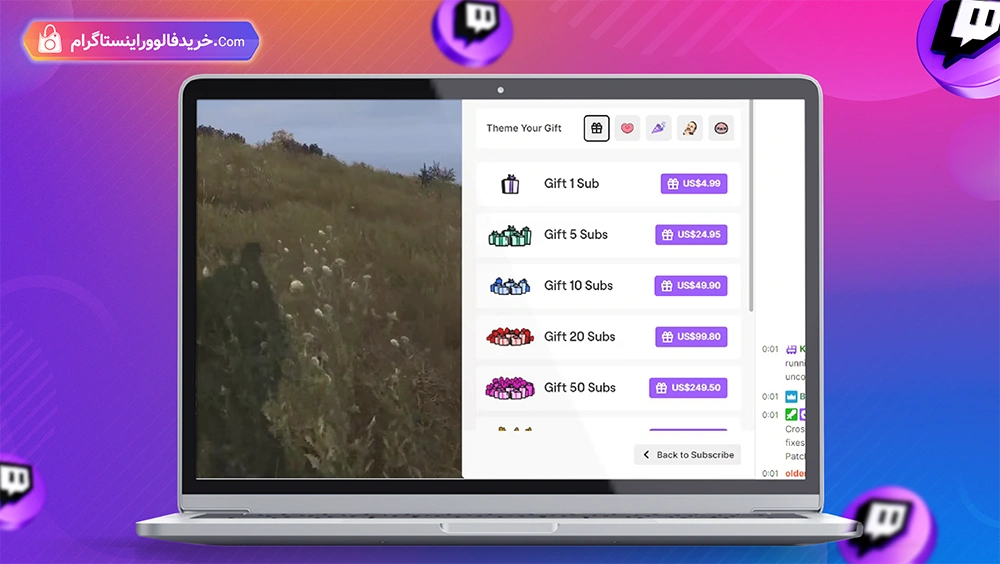The image size is (1000, 564).
Task: Click the green Gift 5 Subs boxes
Action: [x=510, y=235]
